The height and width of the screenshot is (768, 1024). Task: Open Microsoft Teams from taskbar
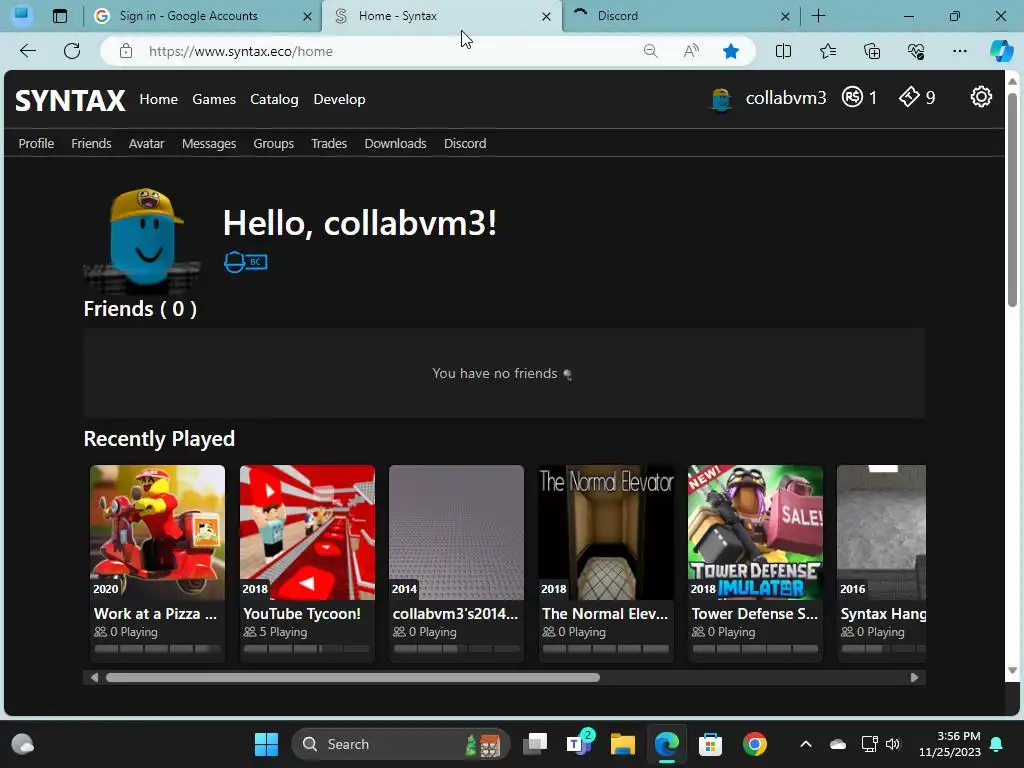click(580, 744)
